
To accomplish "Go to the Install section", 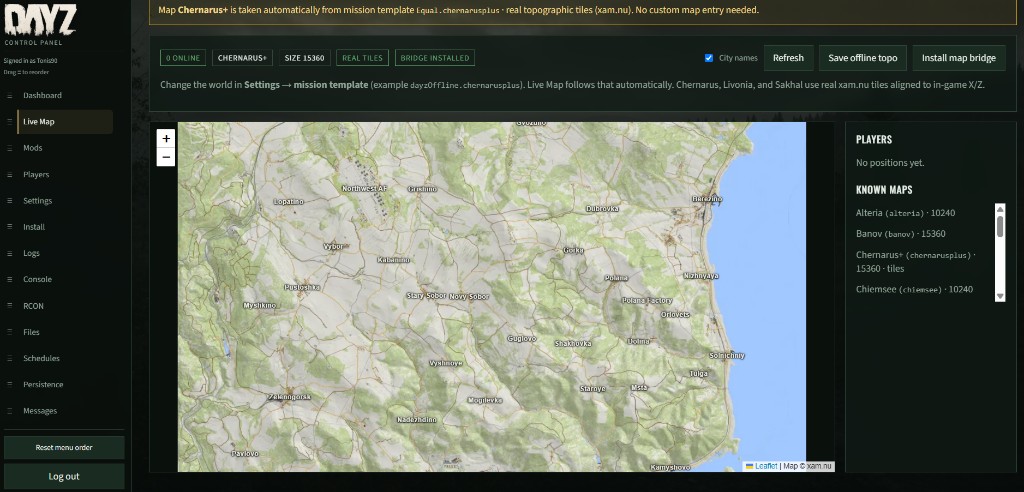I will tap(34, 227).
